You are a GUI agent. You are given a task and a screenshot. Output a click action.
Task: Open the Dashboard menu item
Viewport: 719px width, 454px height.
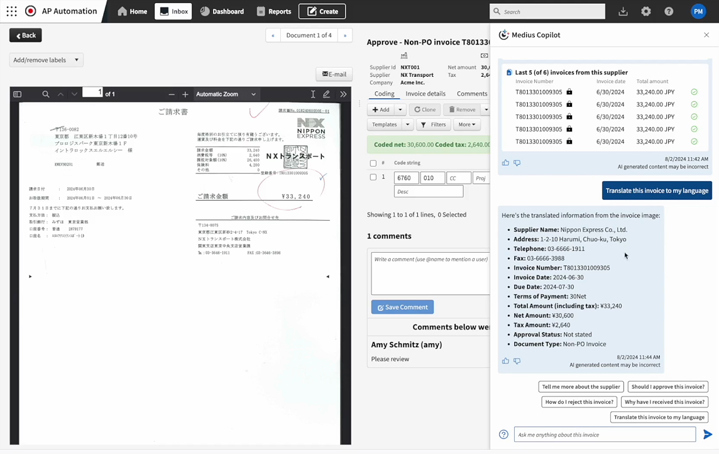222,11
